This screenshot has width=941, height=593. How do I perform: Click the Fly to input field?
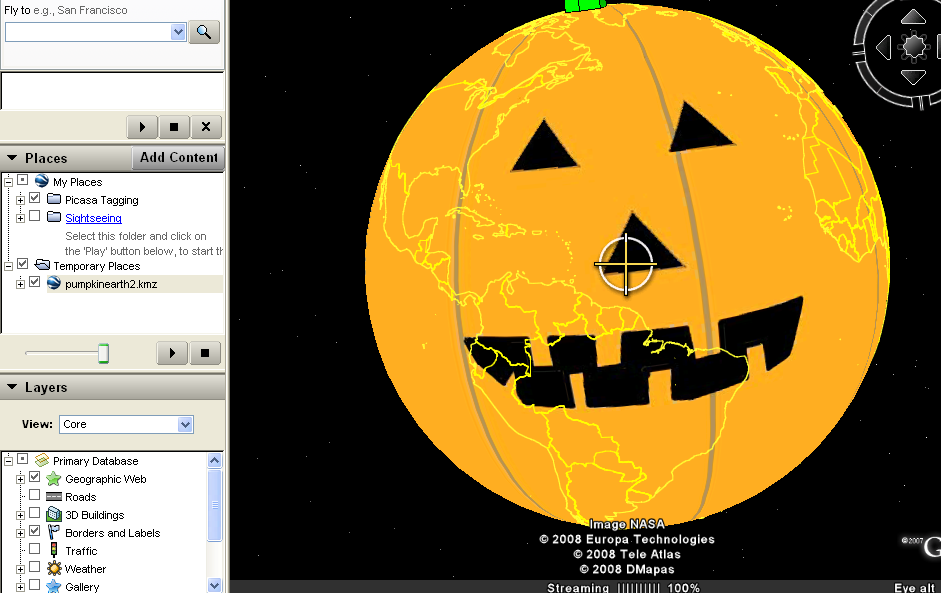[x=88, y=32]
